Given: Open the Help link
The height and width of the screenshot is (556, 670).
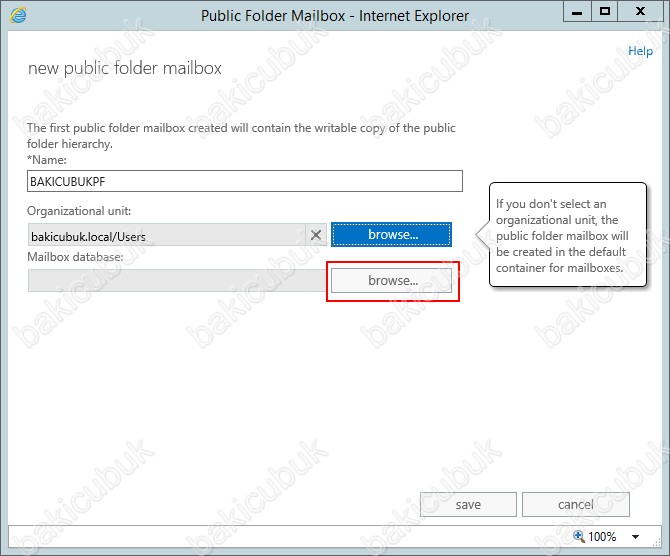Looking at the screenshot, I should click(640, 51).
